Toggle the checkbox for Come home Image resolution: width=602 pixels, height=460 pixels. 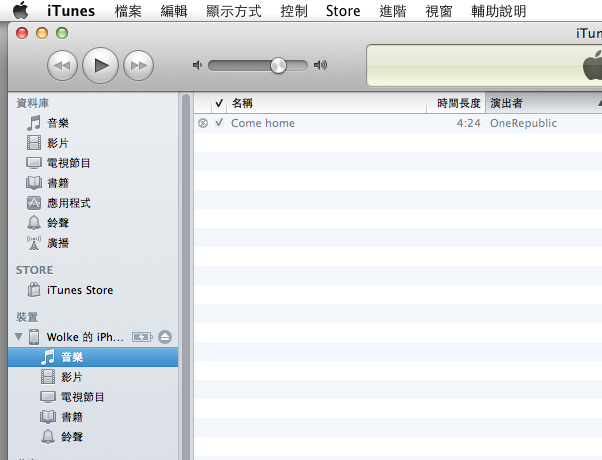click(219, 123)
